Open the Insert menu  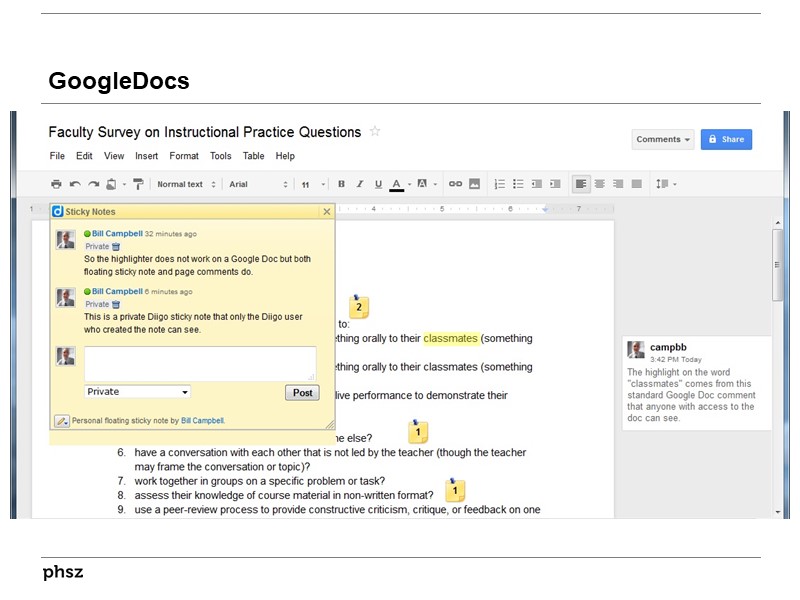(x=146, y=156)
